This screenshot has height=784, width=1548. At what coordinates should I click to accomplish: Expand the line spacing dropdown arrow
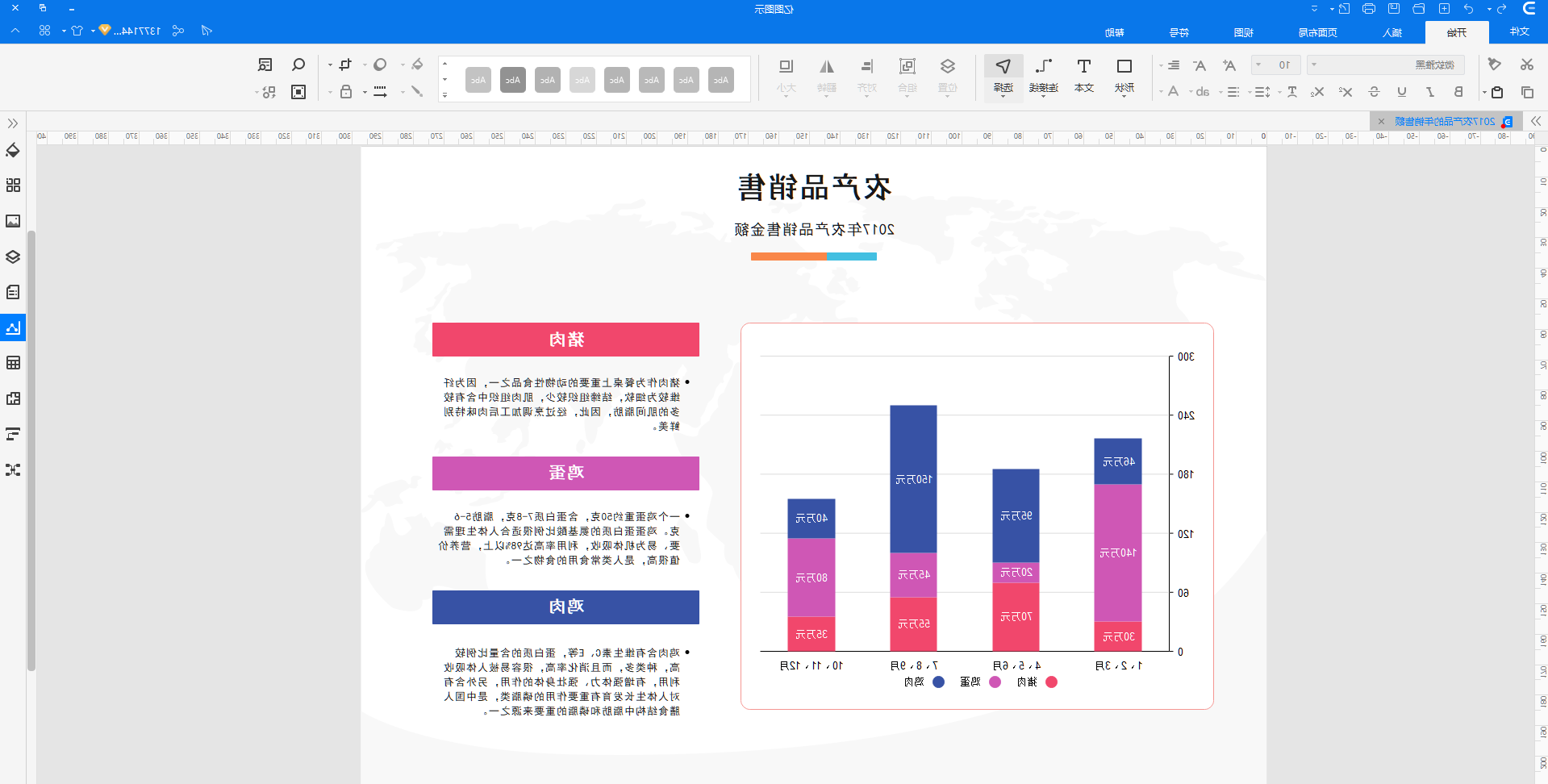1250,93
